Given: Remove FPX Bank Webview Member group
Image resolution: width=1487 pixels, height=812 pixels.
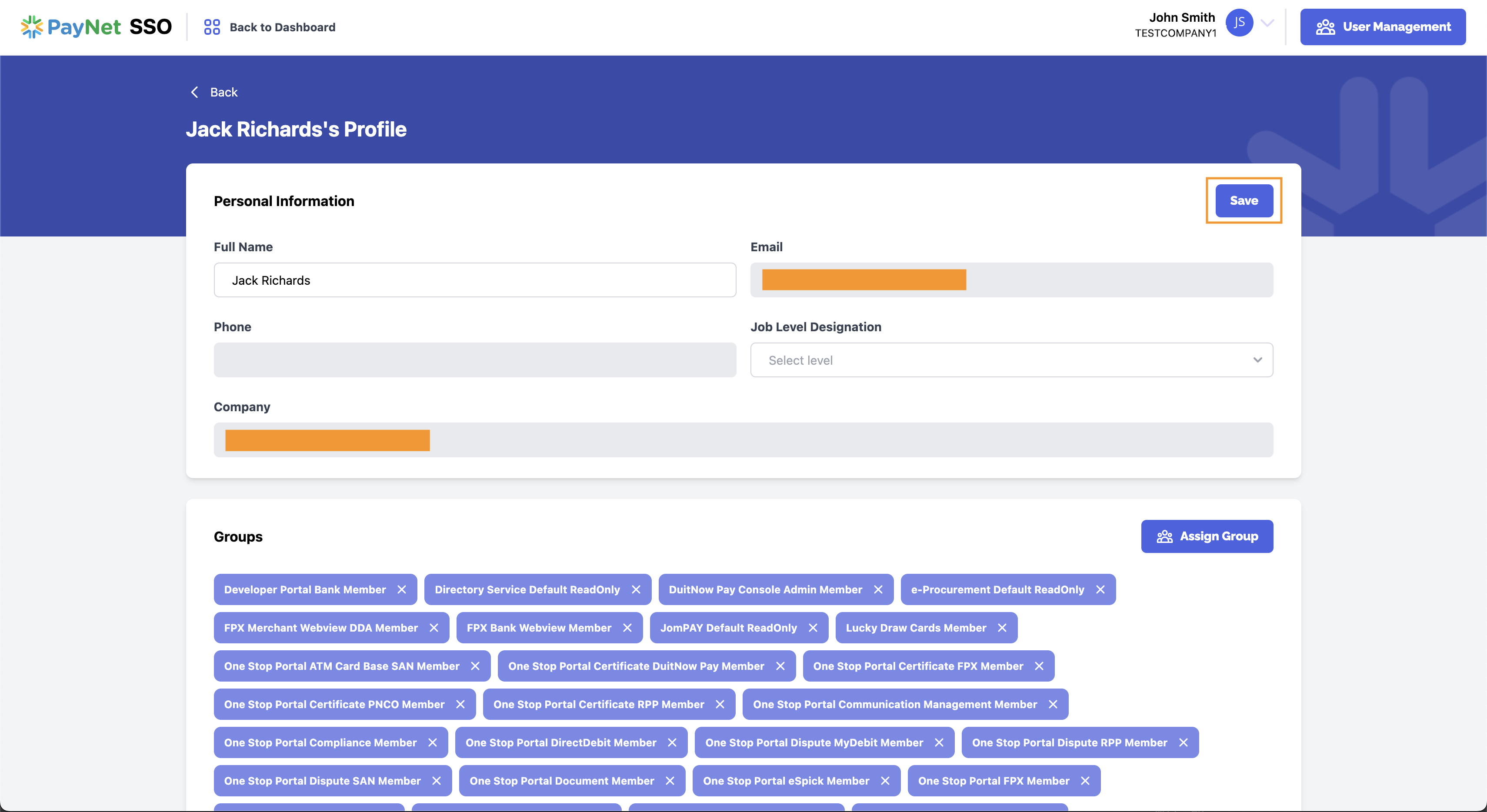Looking at the screenshot, I should pos(627,628).
